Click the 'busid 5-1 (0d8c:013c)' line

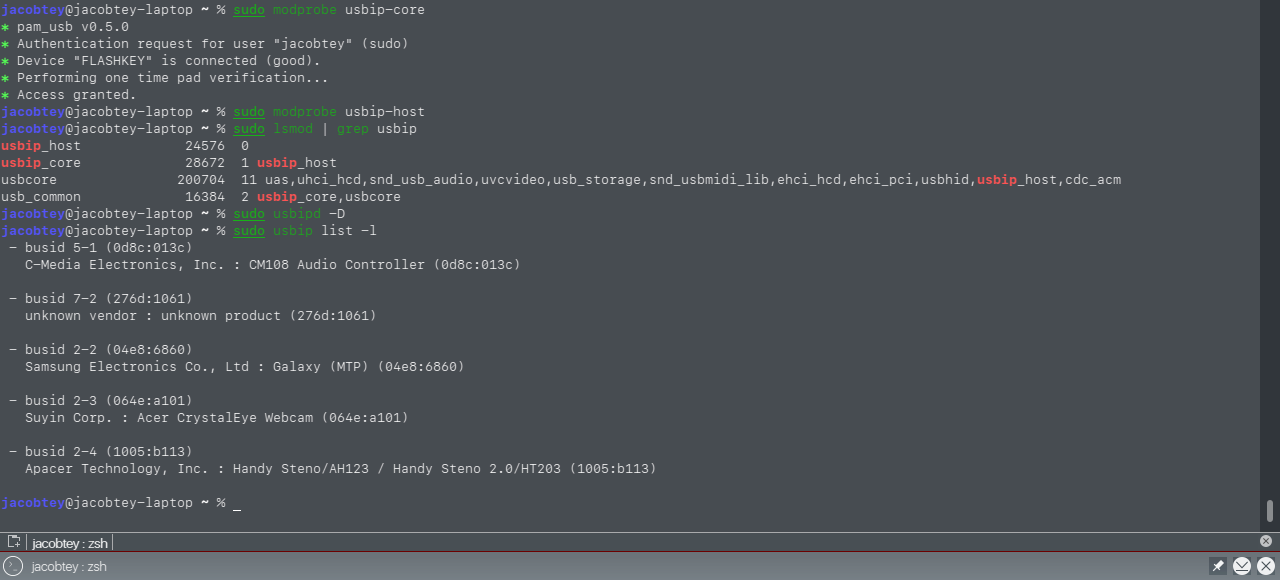100,248
